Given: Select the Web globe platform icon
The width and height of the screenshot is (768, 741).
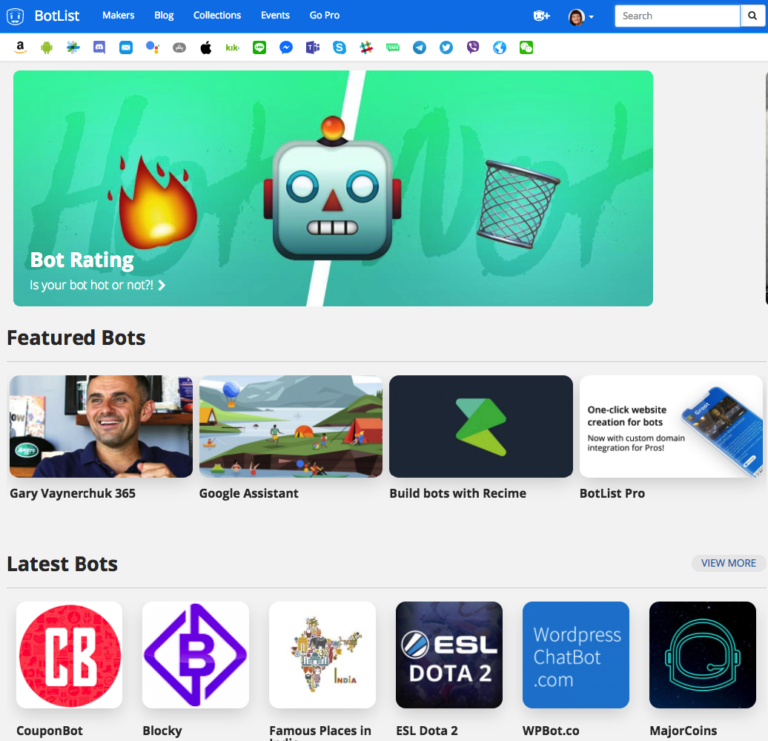Looking at the screenshot, I should (499, 48).
